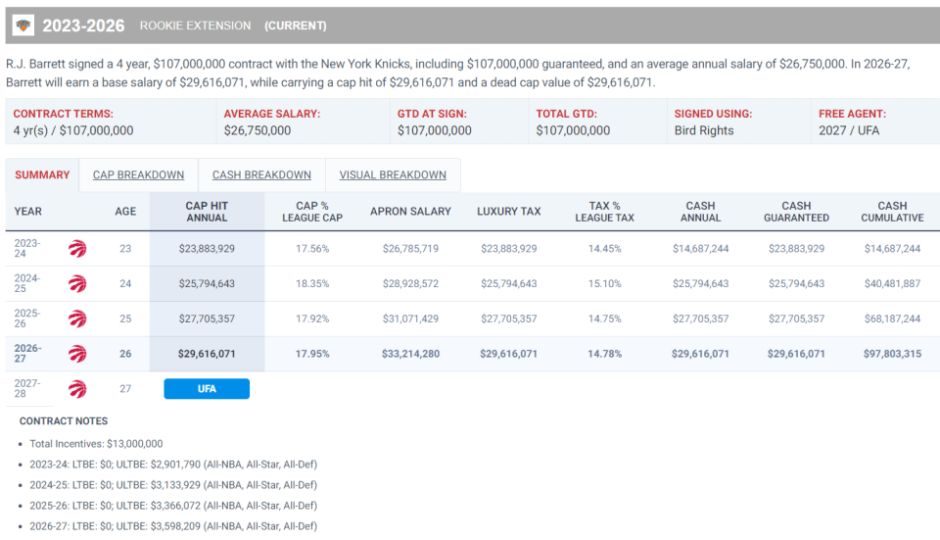This screenshot has height=540, width=940.
Task: Click the Cash Guaranteed column header
Action: tap(796, 212)
